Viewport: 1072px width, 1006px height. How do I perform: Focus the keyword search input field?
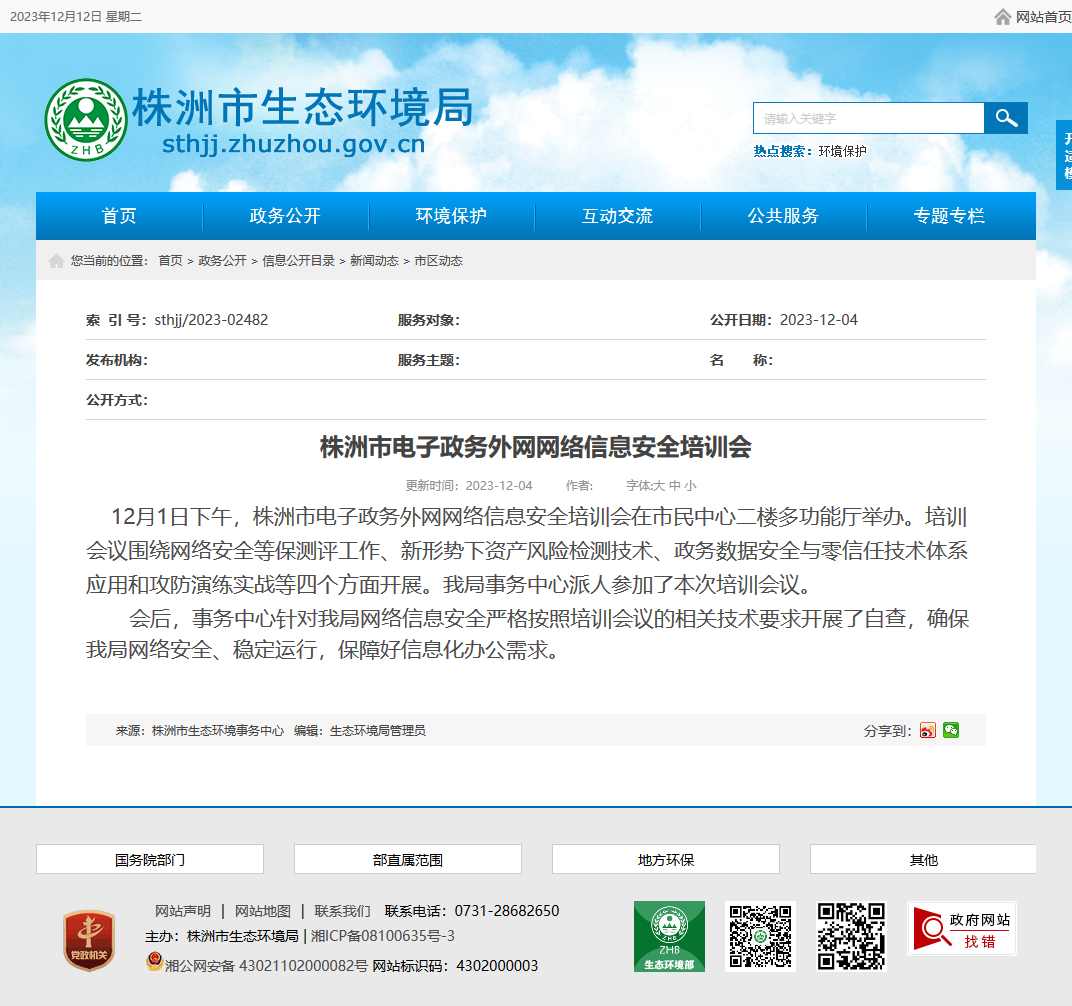(x=868, y=118)
